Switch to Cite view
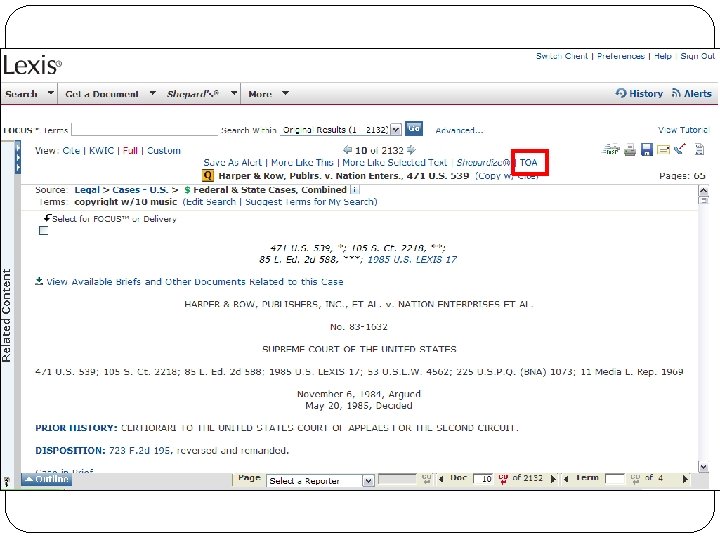The height and width of the screenshot is (540, 720). coord(71,151)
